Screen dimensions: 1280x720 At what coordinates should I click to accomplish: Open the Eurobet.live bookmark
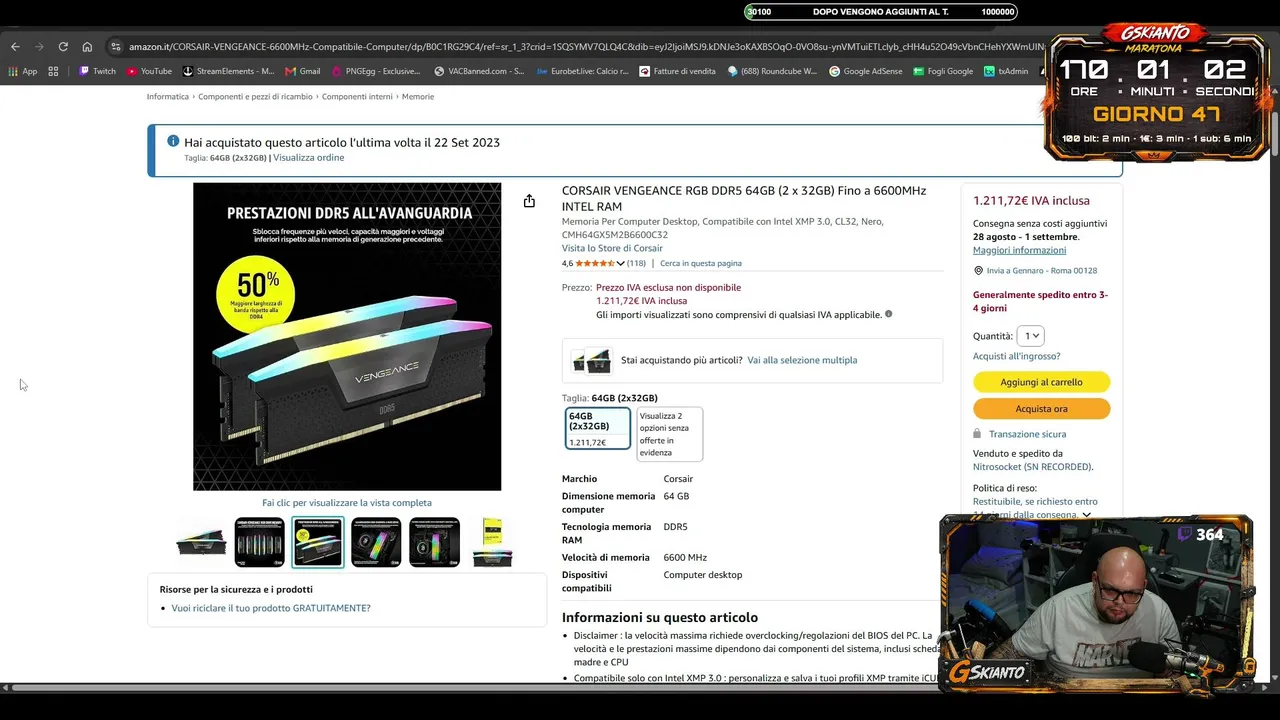pos(582,71)
